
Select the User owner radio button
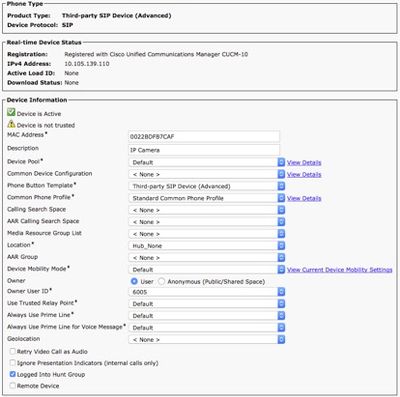(x=134, y=281)
